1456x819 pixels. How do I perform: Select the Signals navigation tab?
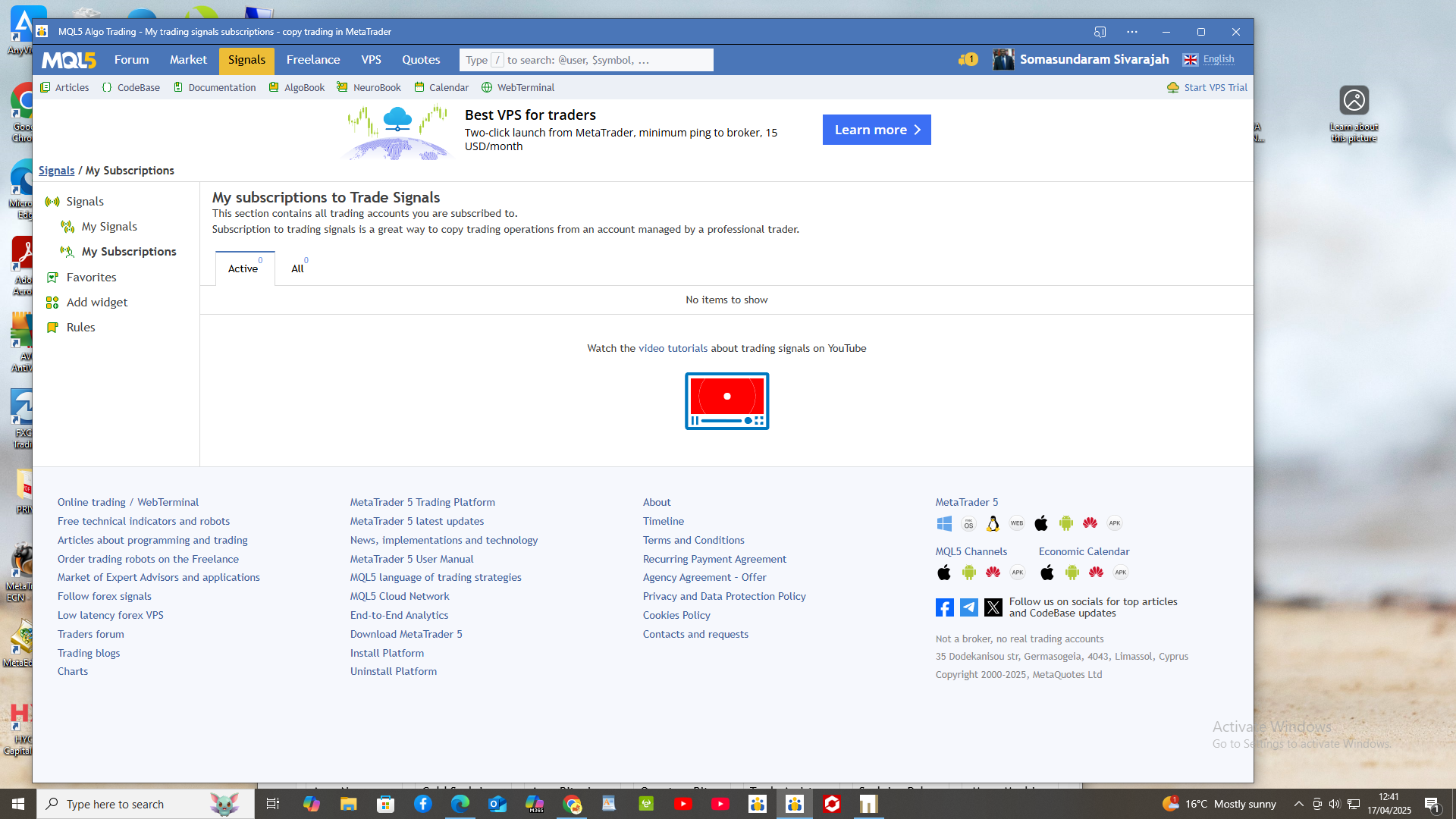(246, 60)
